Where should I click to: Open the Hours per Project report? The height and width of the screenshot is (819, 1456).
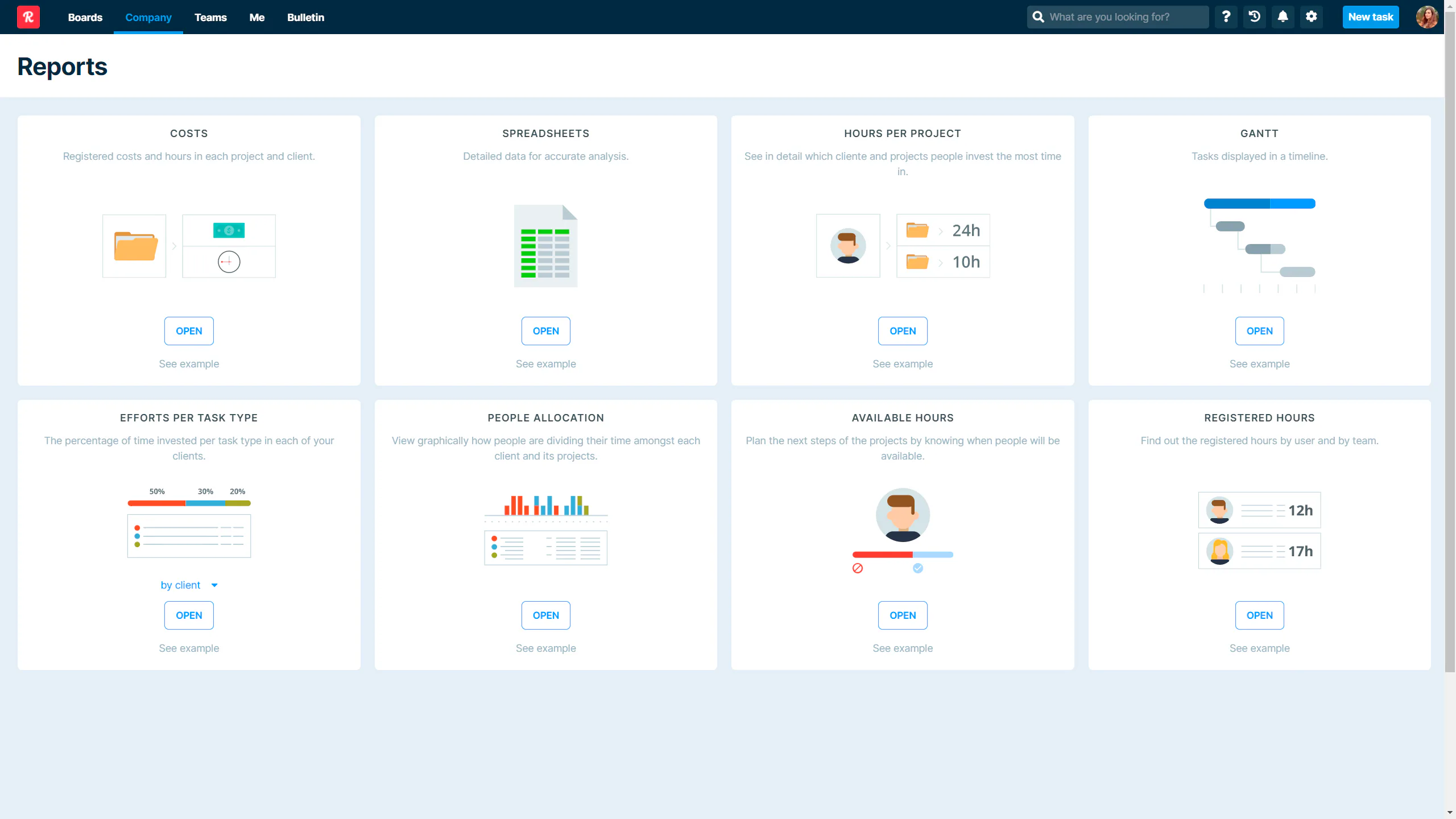click(903, 331)
